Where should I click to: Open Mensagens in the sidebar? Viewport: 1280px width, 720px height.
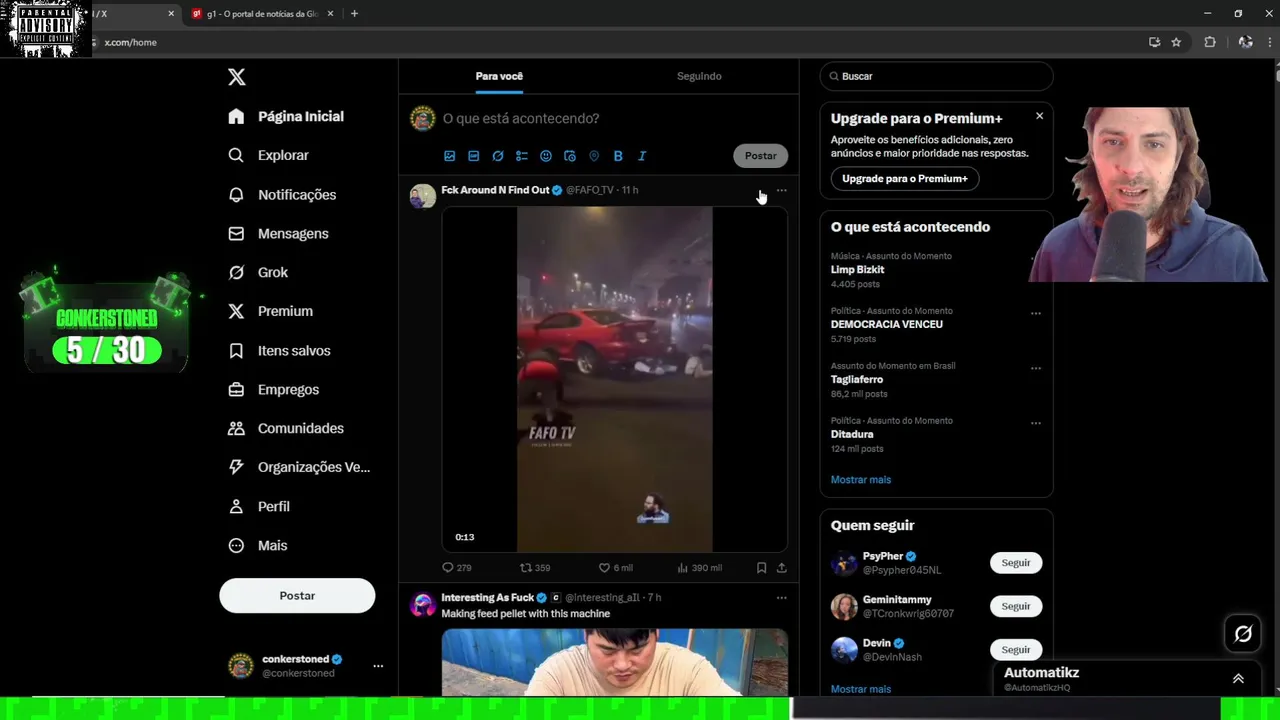pos(278,233)
